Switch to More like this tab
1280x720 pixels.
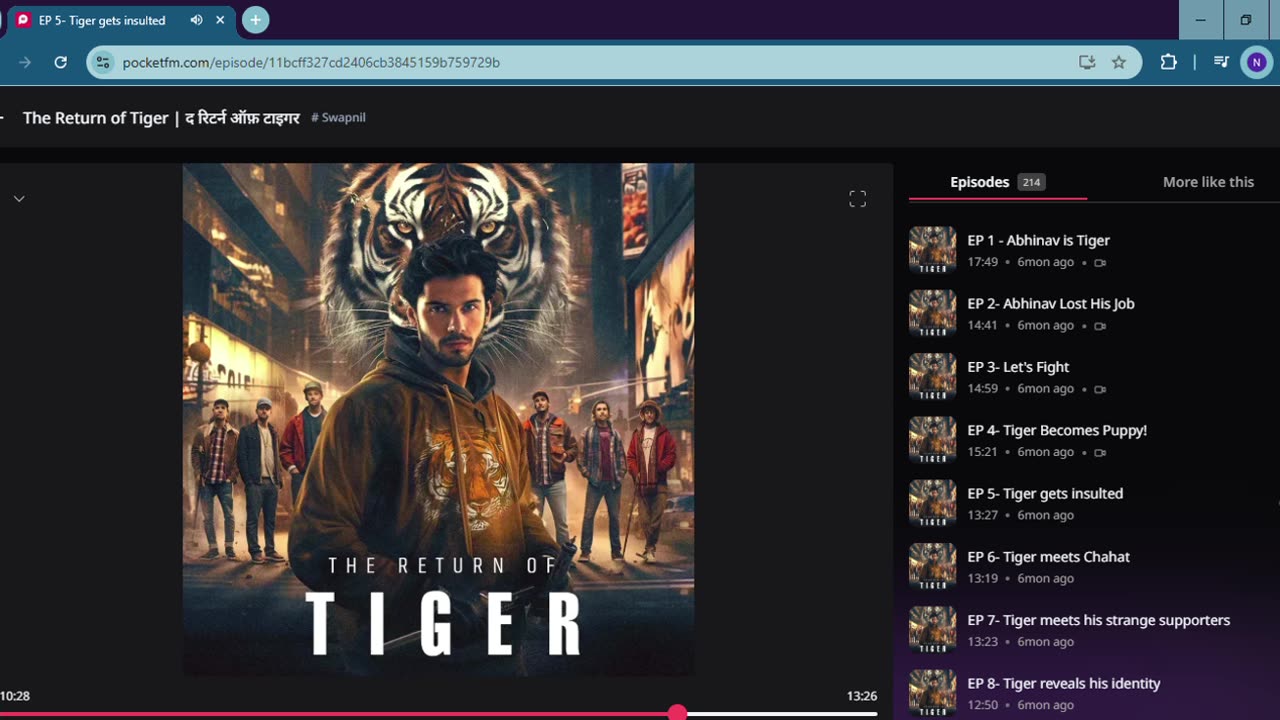pos(1208,182)
